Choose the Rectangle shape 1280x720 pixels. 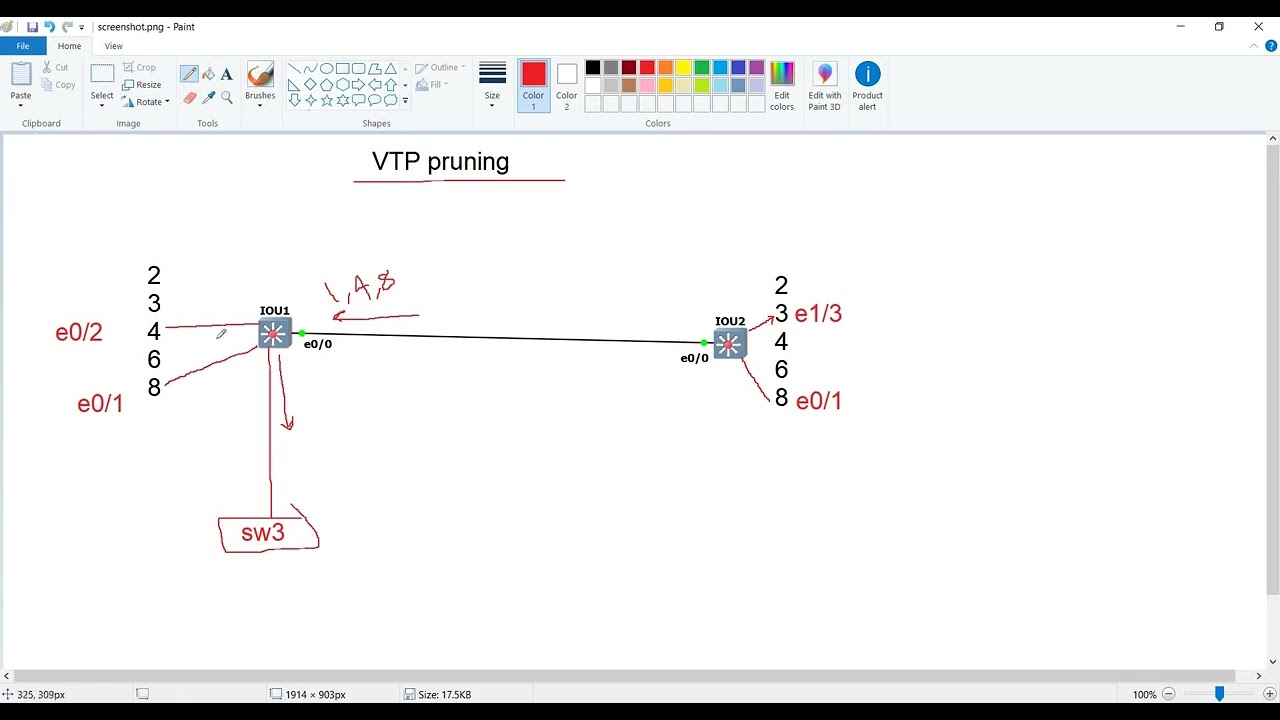[x=342, y=68]
